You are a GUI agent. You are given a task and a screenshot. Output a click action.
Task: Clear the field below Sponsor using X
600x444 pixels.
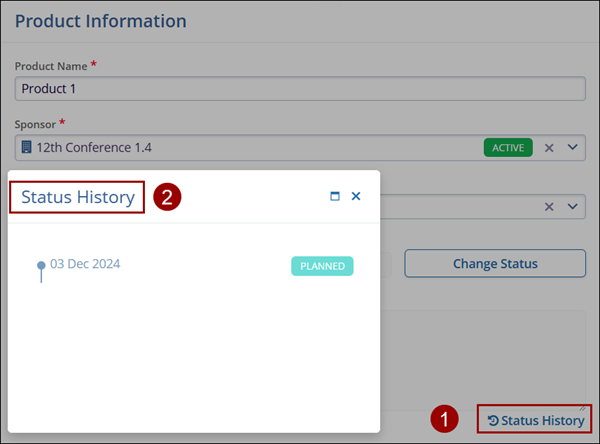(x=548, y=206)
